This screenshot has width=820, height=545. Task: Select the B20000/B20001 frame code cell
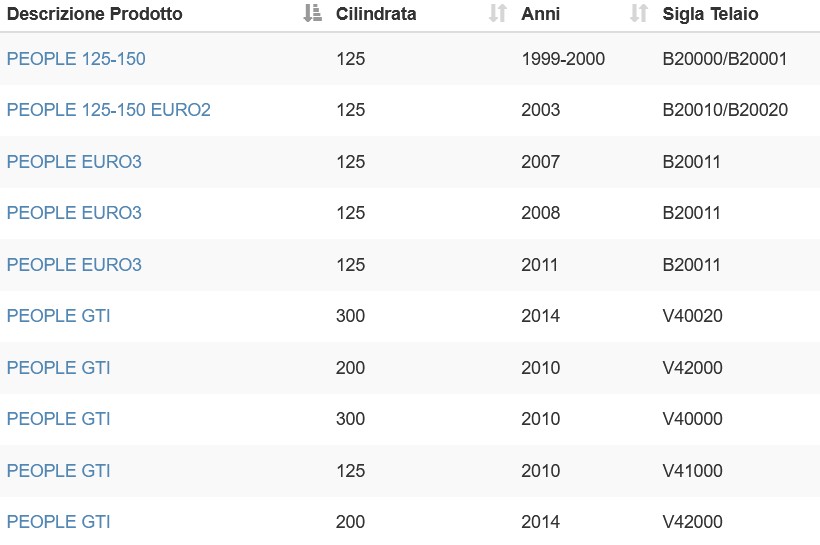click(x=724, y=59)
